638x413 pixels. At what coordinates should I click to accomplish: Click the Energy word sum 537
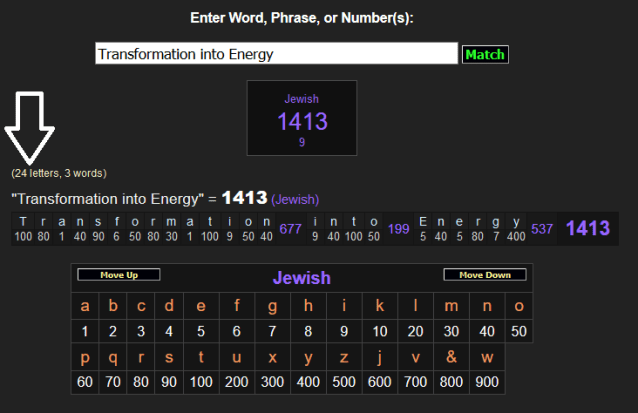click(x=542, y=229)
